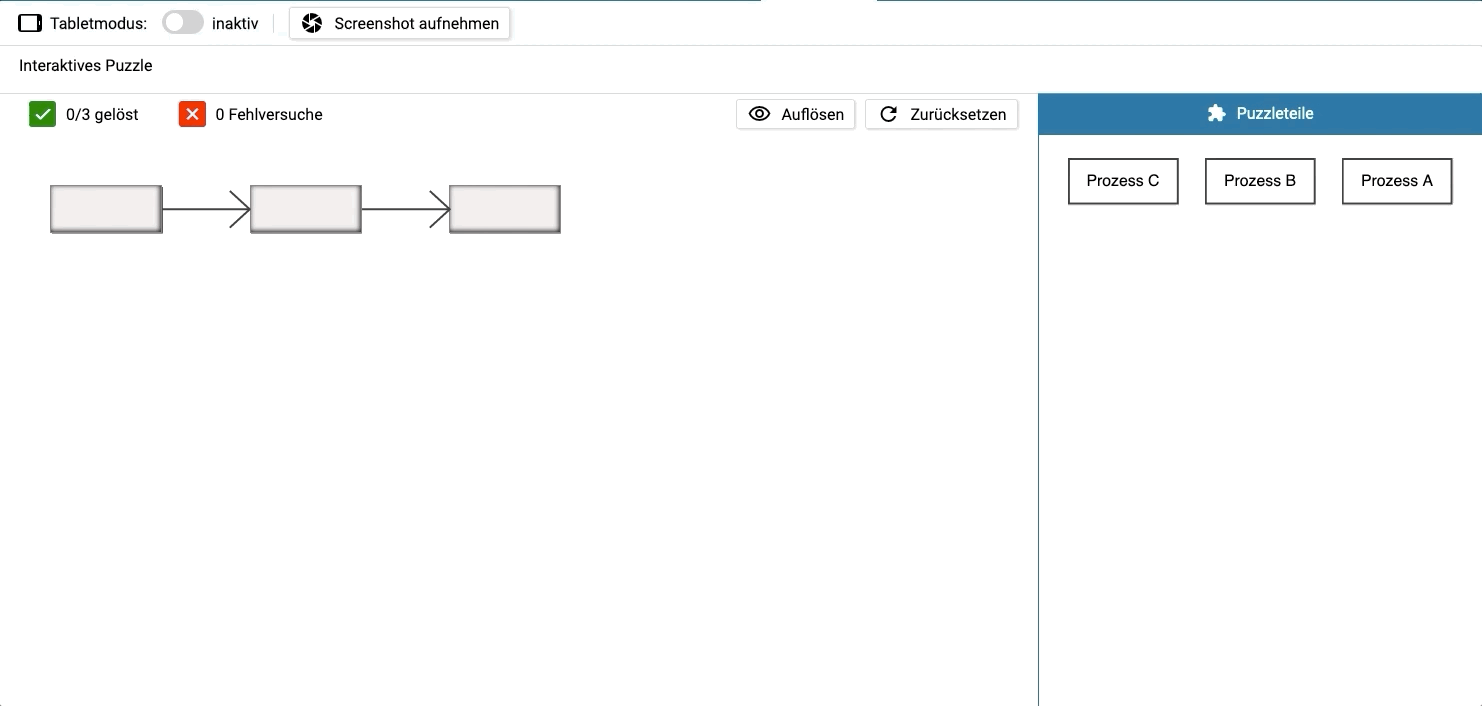Click the eye icon in Auflösen

(x=760, y=114)
